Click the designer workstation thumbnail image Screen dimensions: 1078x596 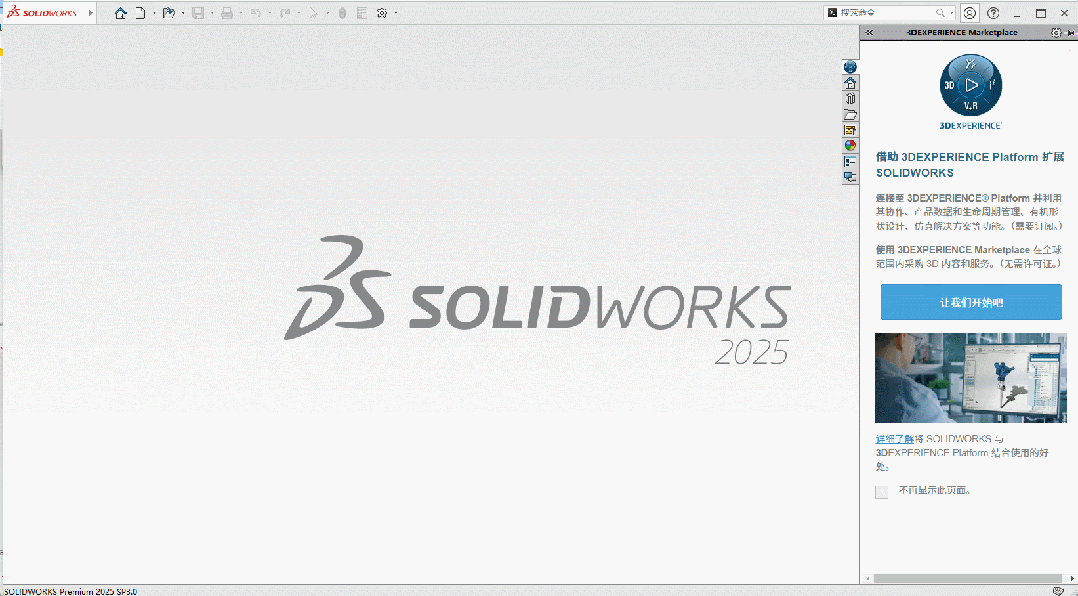(x=970, y=377)
